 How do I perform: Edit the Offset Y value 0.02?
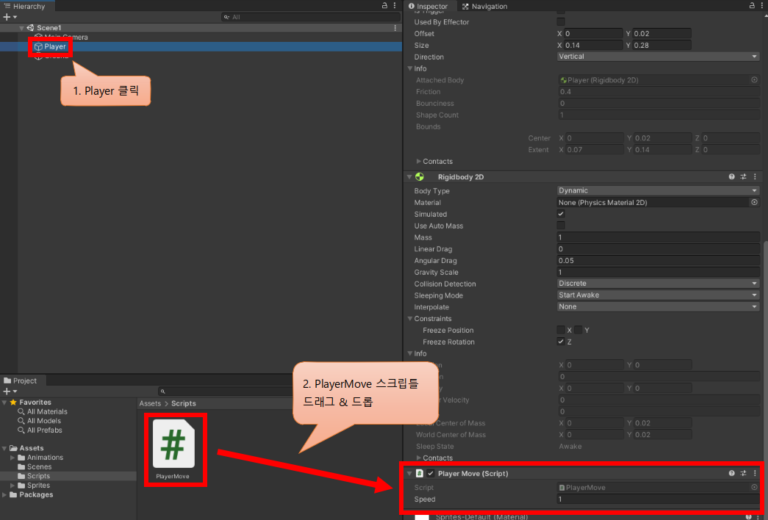pos(662,33)
